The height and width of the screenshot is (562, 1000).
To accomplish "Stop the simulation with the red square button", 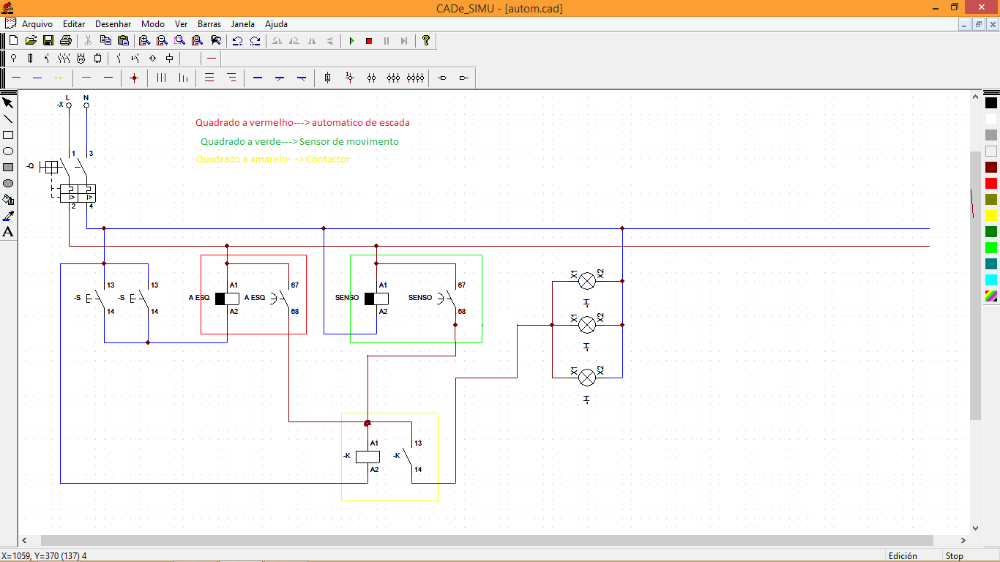I will click(x=369, y=41).
